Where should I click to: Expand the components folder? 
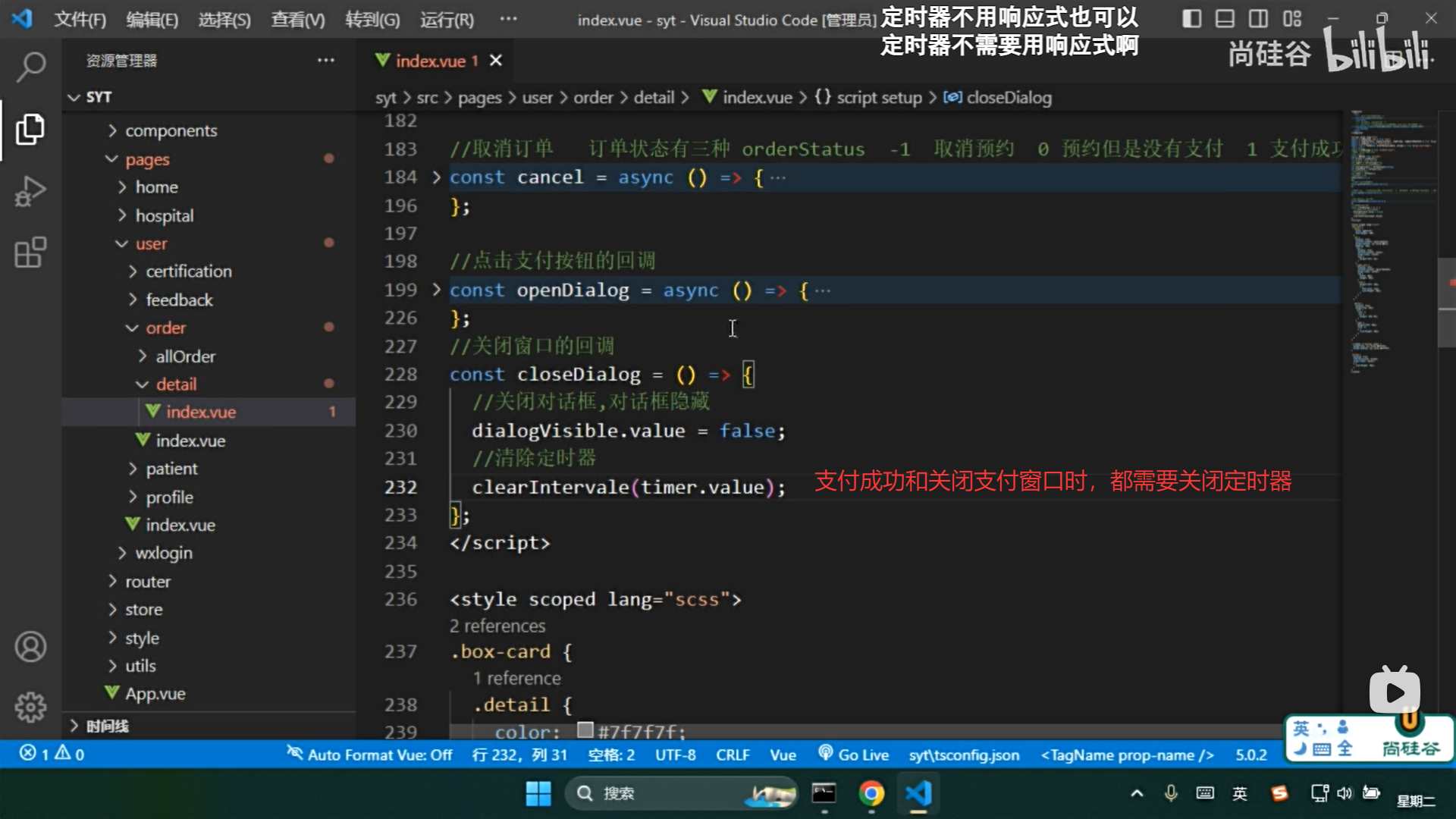pyautogui.click(x=171, y=130)
